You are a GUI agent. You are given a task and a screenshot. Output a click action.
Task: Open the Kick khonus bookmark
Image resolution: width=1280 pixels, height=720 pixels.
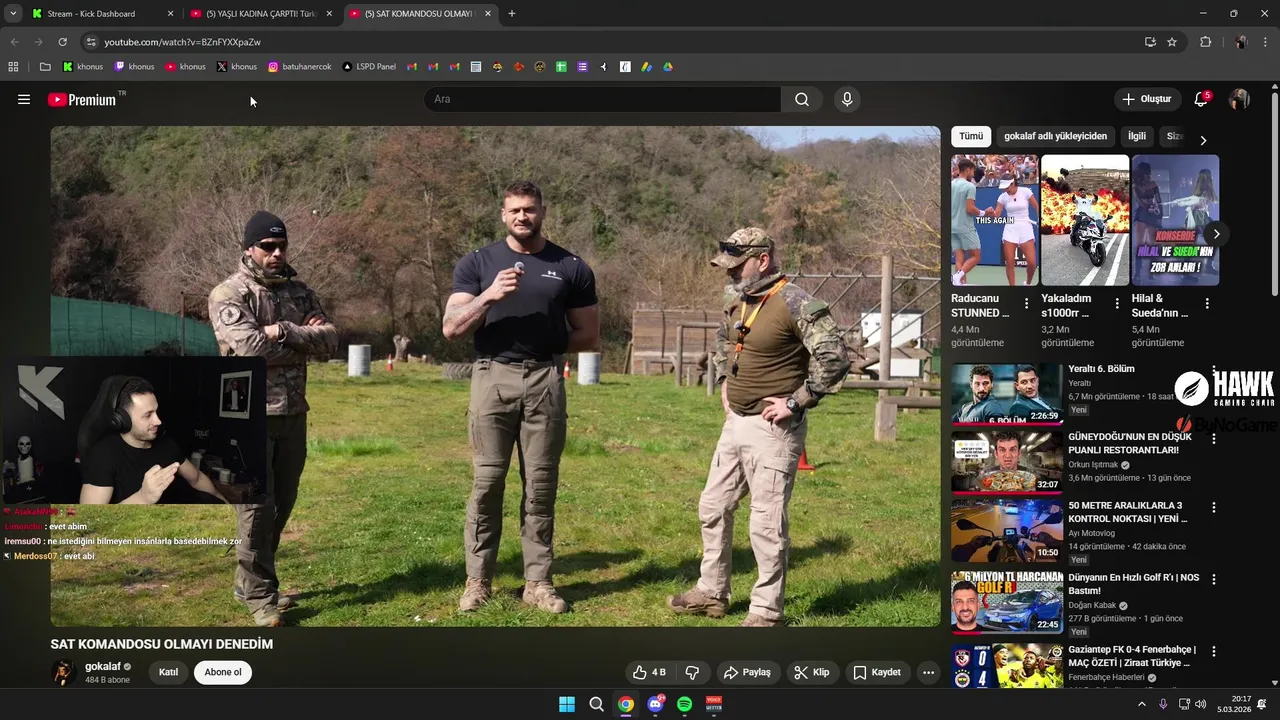(x=83, y=67)
